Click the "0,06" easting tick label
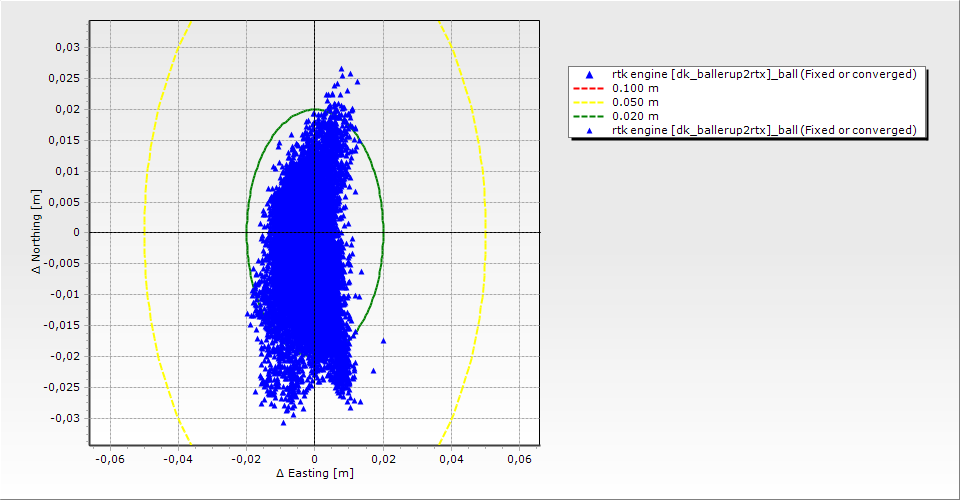The image size is (960, 500). point(519,459)
